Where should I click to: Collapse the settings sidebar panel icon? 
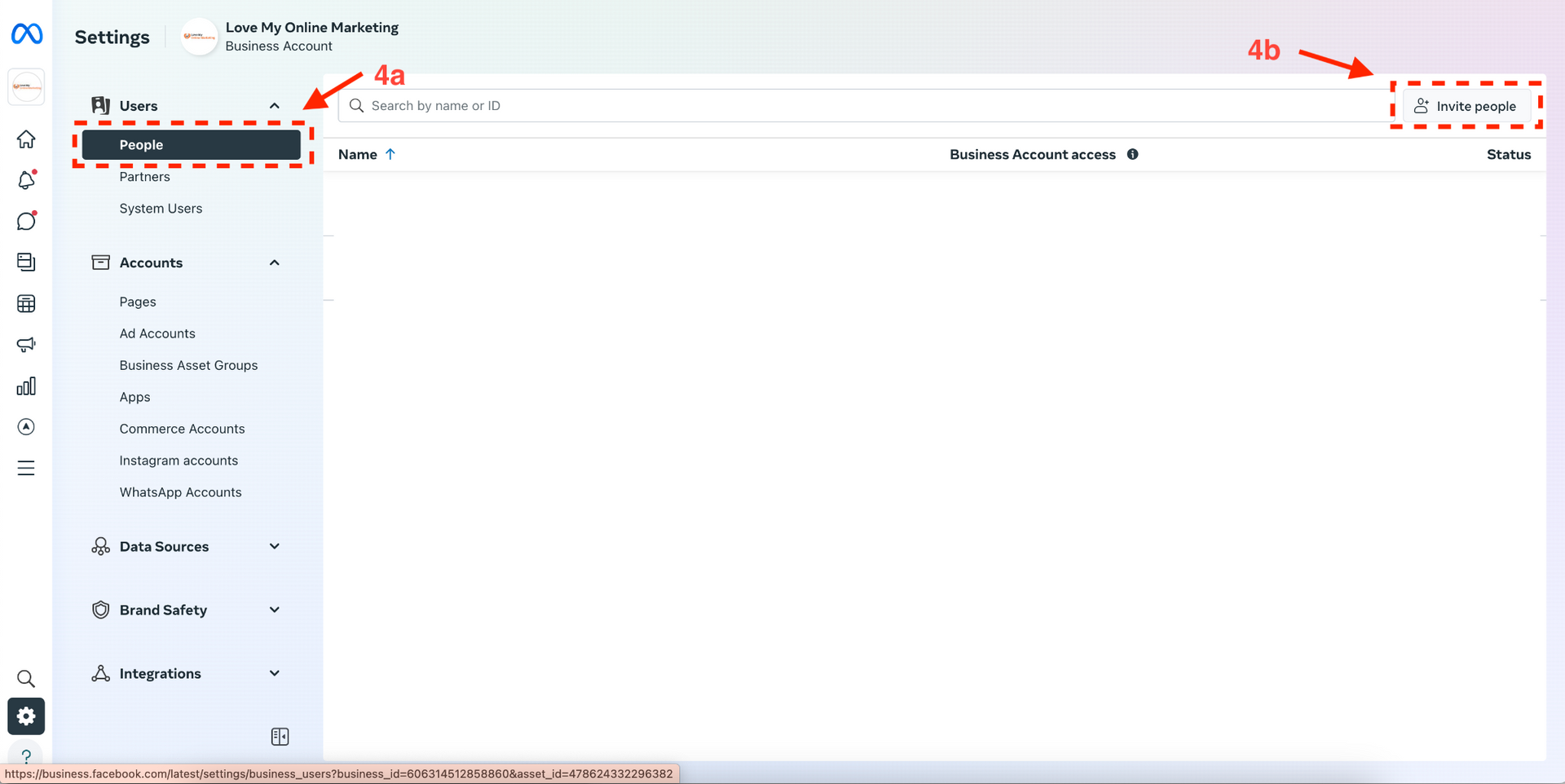[x=280, y=737]
